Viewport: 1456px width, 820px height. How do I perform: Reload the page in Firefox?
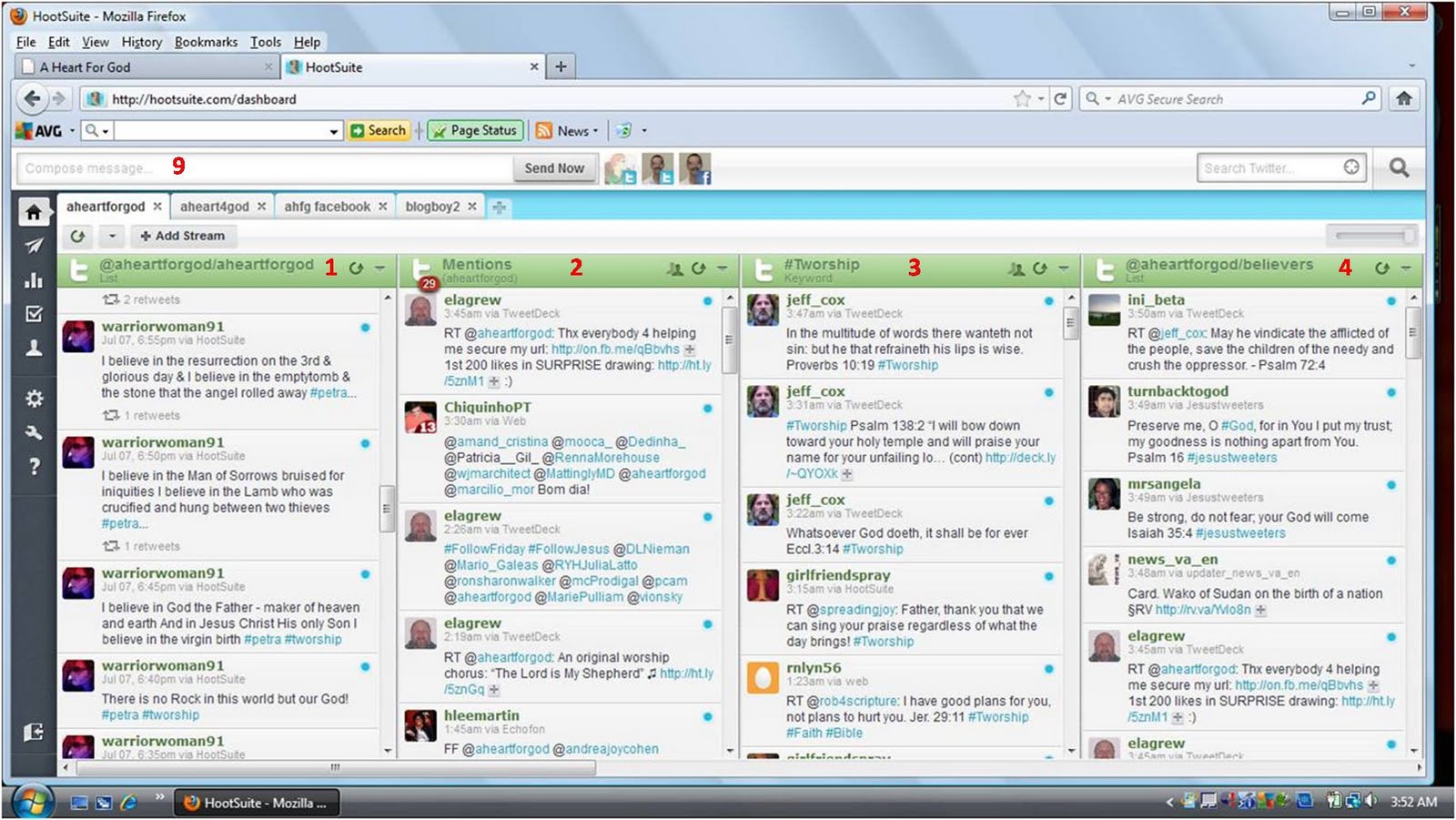[x=1060, y=98]
